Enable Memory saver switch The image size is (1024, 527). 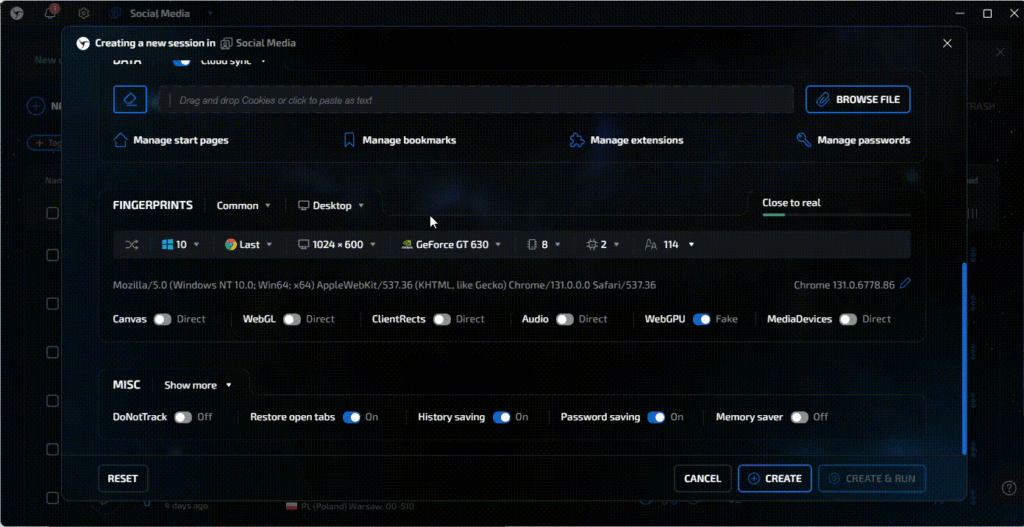pyautogui.click(x=799, y=417)
